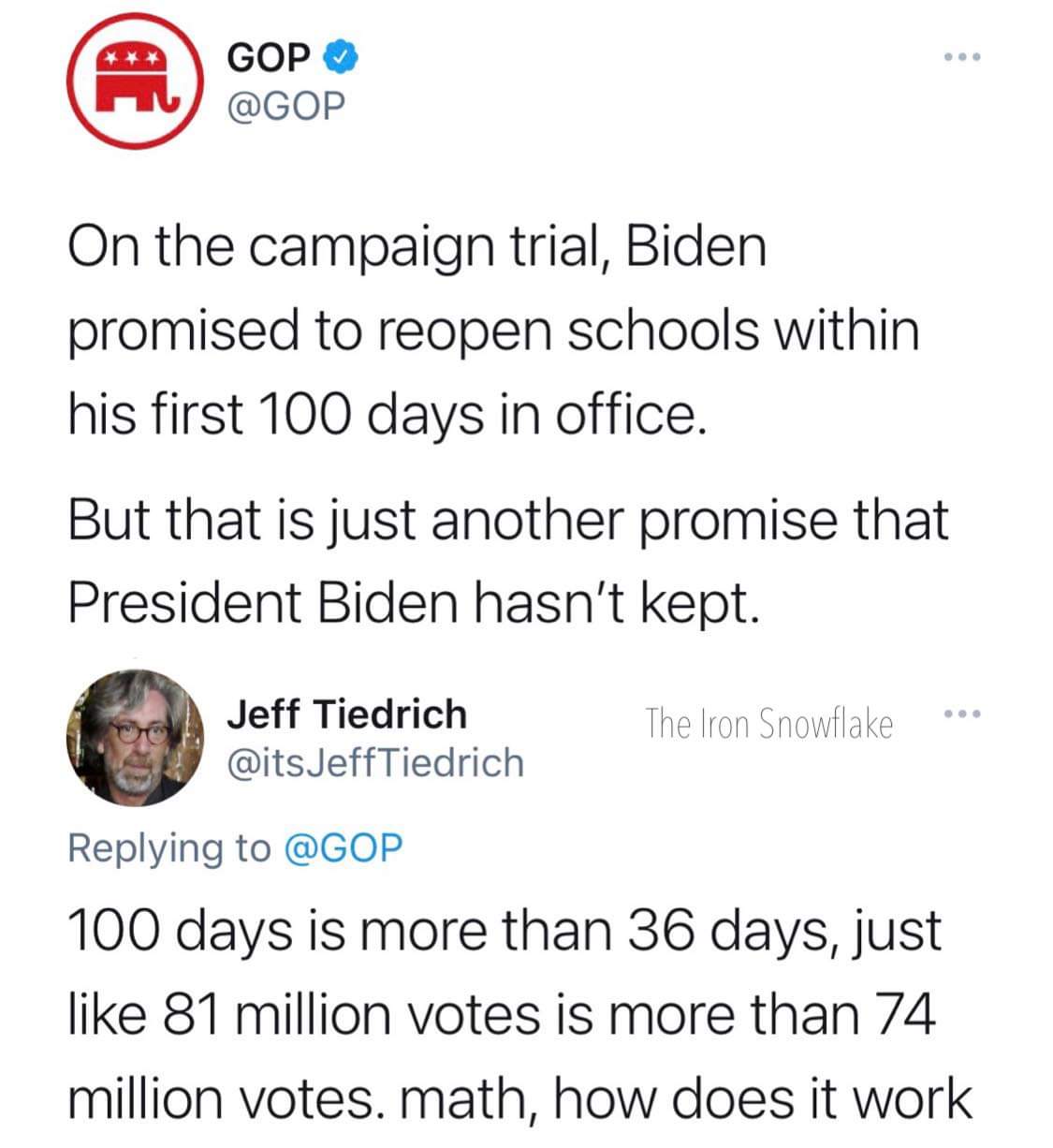Select the '100 days is more than 36 days' line
1053x1148 pixels.
tap(504, 932)
